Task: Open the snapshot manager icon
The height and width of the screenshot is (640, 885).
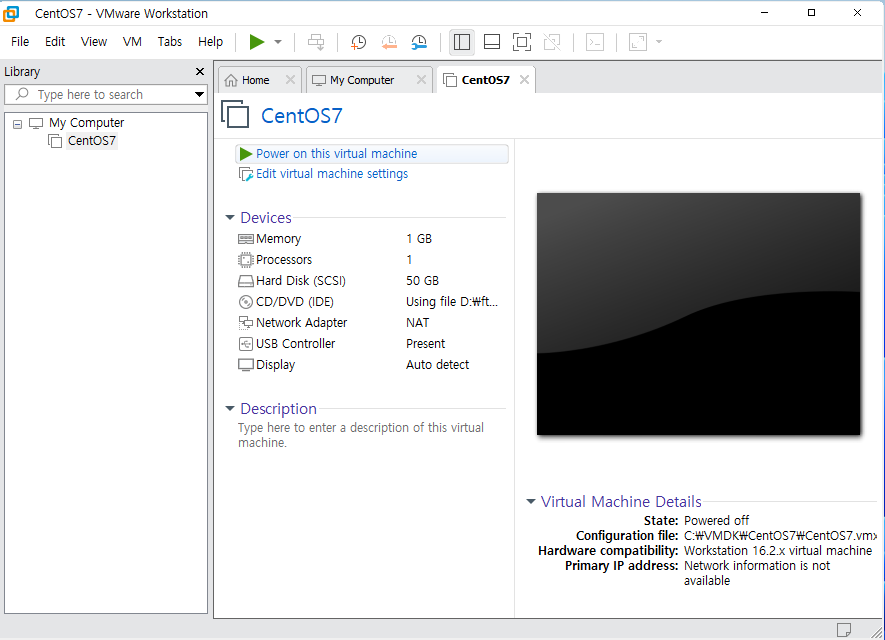Action: point(419,42)
